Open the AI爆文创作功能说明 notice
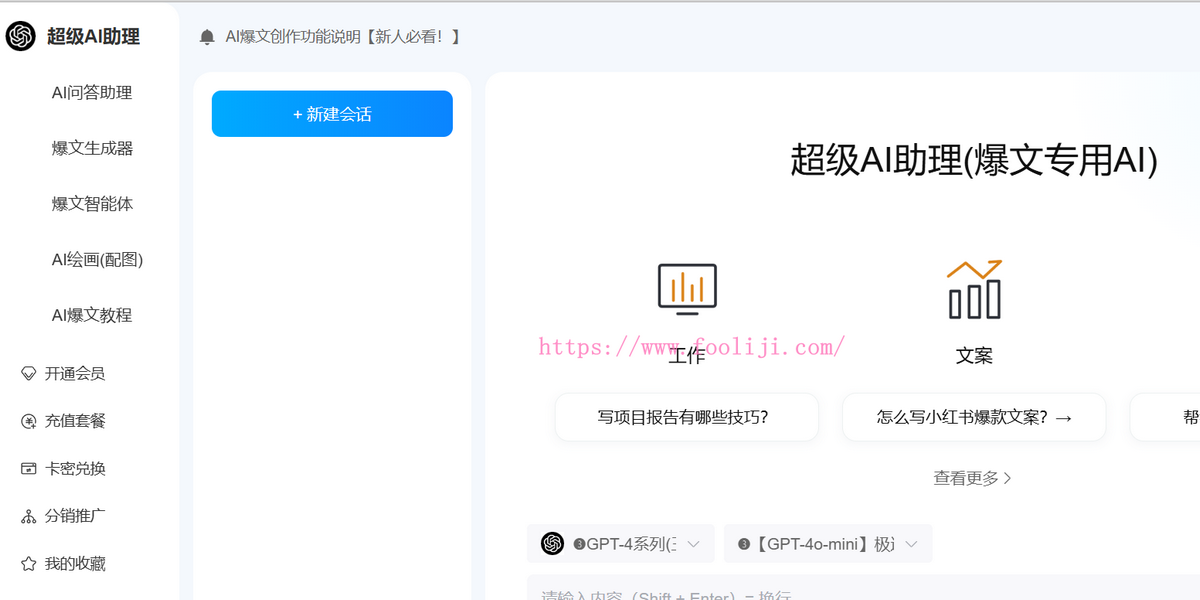 pyautogui.click(x=340, y=36)
